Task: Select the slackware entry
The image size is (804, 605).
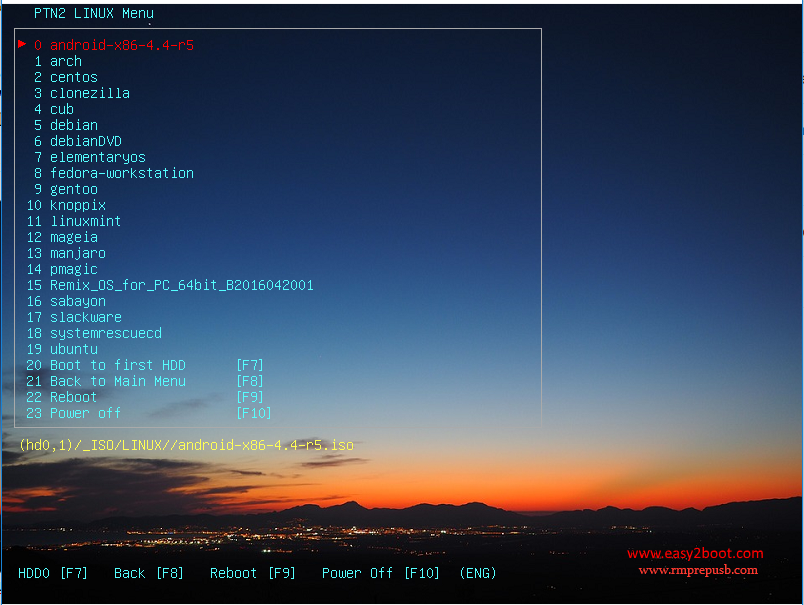Action: 74,317
